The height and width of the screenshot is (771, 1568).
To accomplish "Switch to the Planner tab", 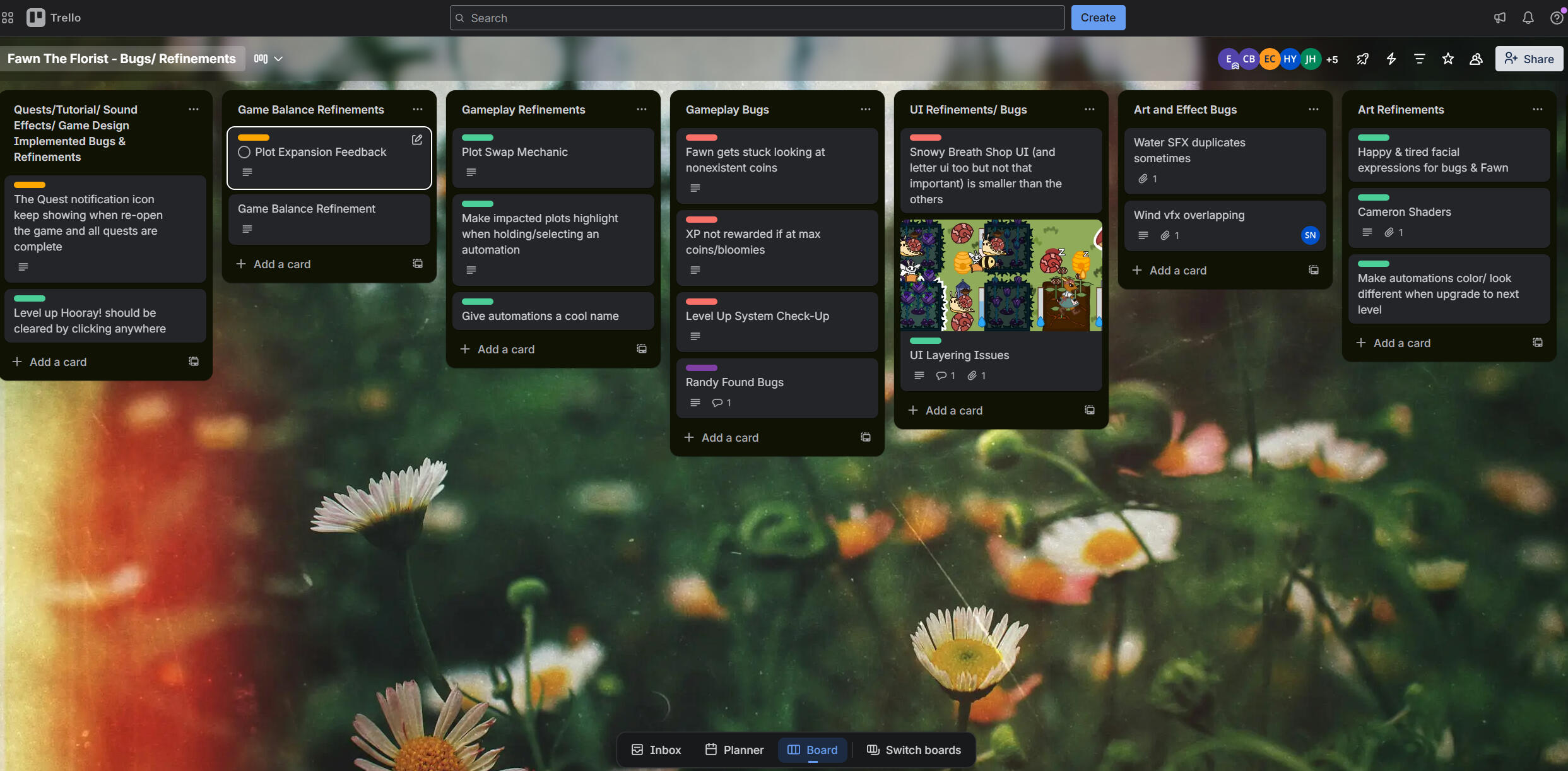I will [734, 750].
